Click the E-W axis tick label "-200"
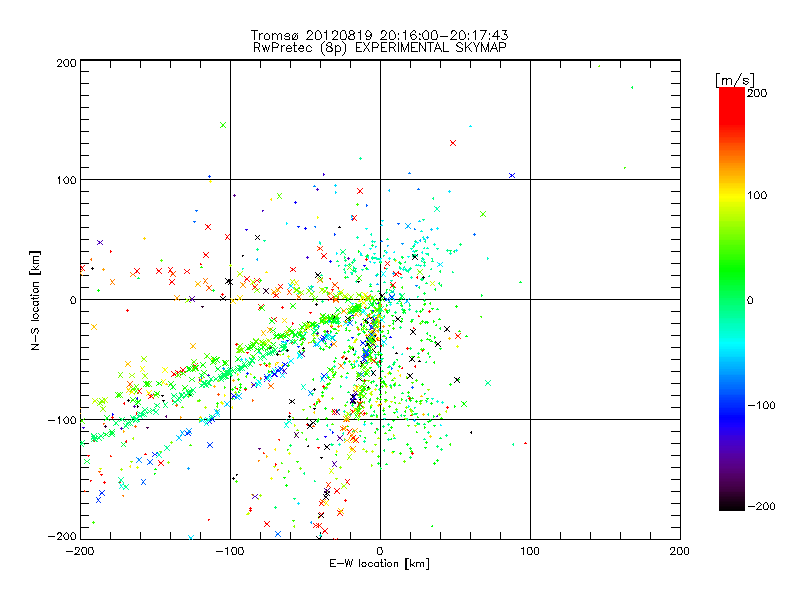 pyautogui.click(x=80, y=551)
